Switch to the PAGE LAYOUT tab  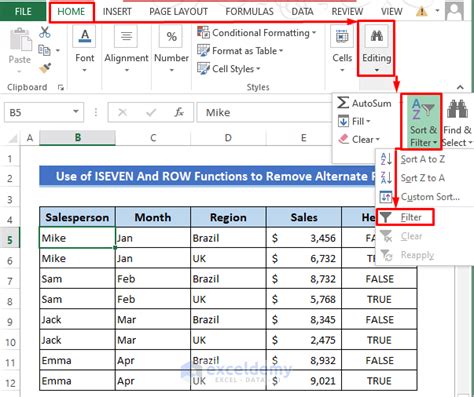click(178, 12)
